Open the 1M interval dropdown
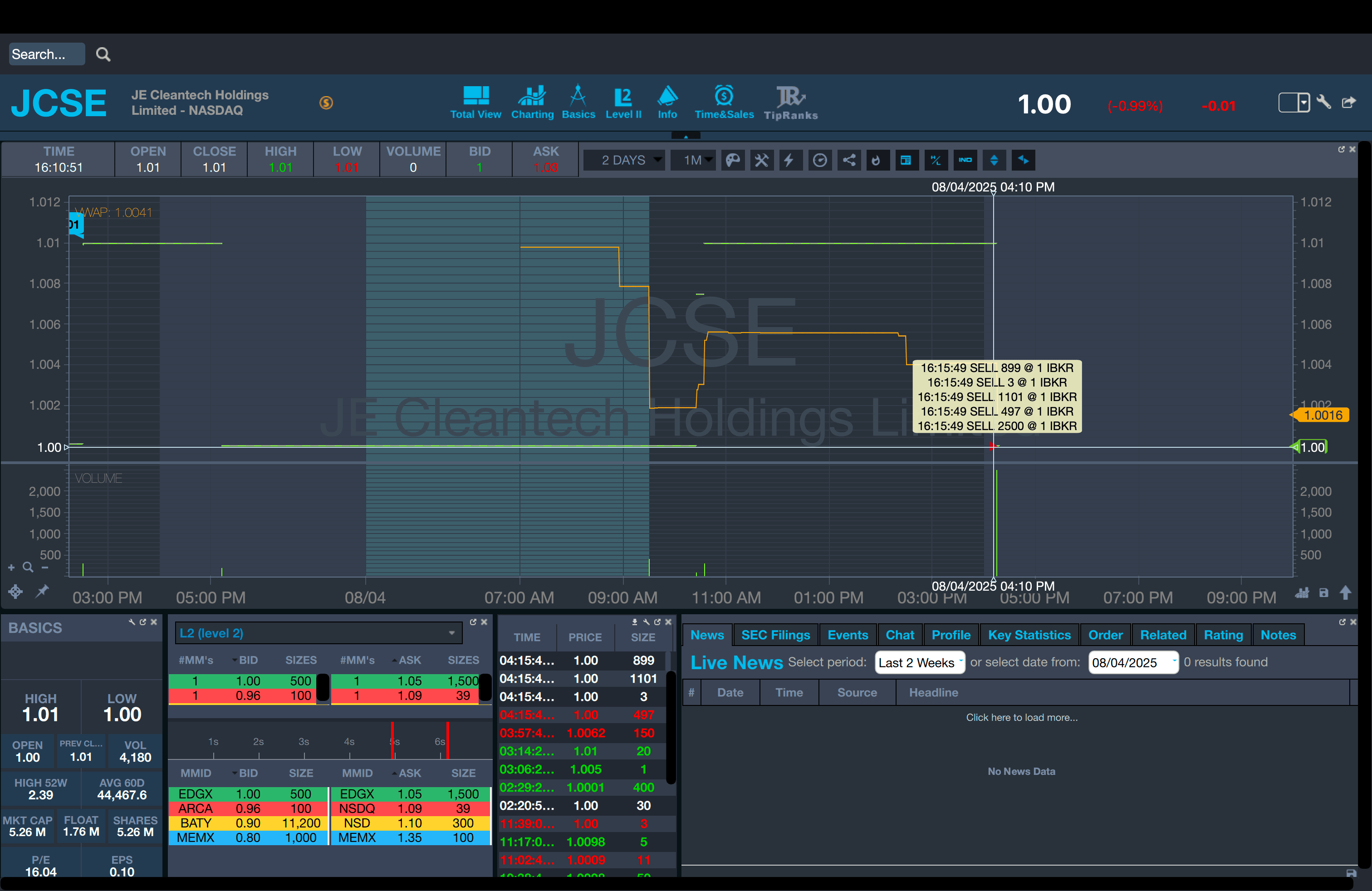 (x=693, y=160)
